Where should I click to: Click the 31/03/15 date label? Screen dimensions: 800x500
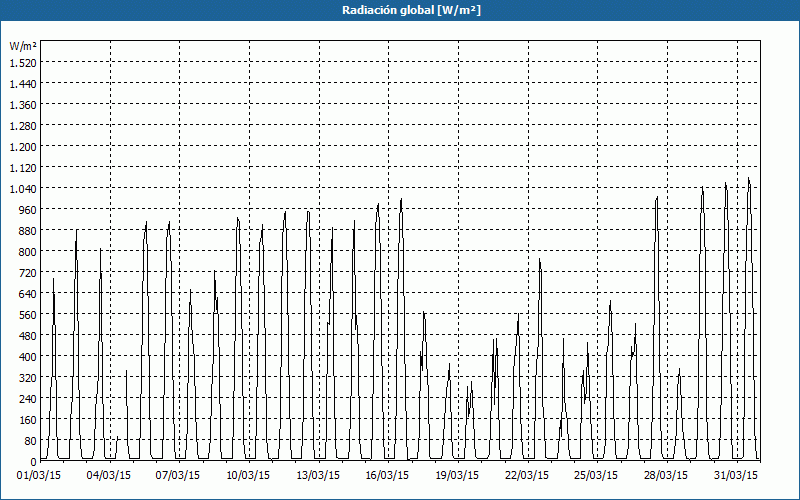[x=736, y=476]
